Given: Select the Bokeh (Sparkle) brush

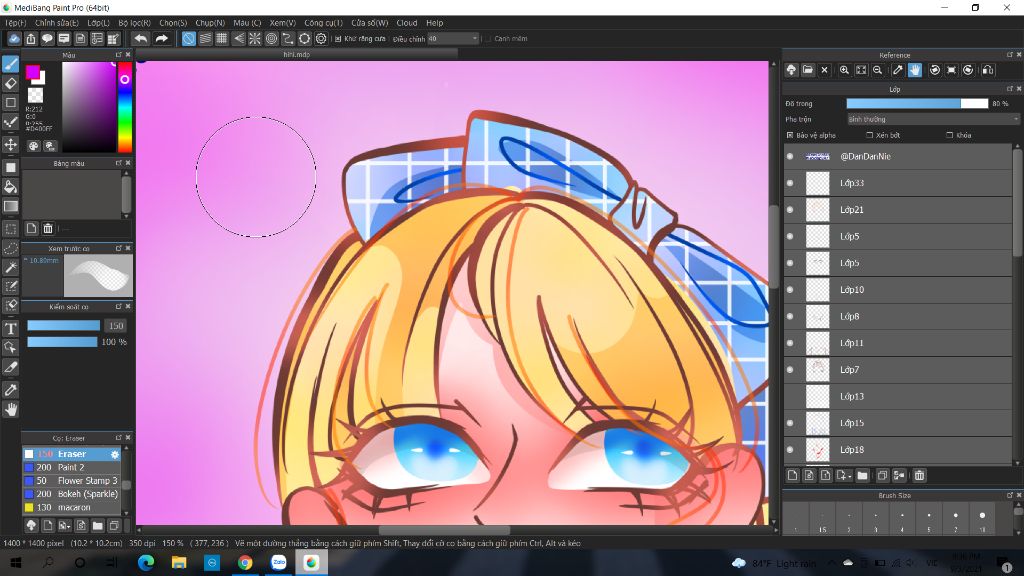Looking at the screenshot, I should coord(71,494).
